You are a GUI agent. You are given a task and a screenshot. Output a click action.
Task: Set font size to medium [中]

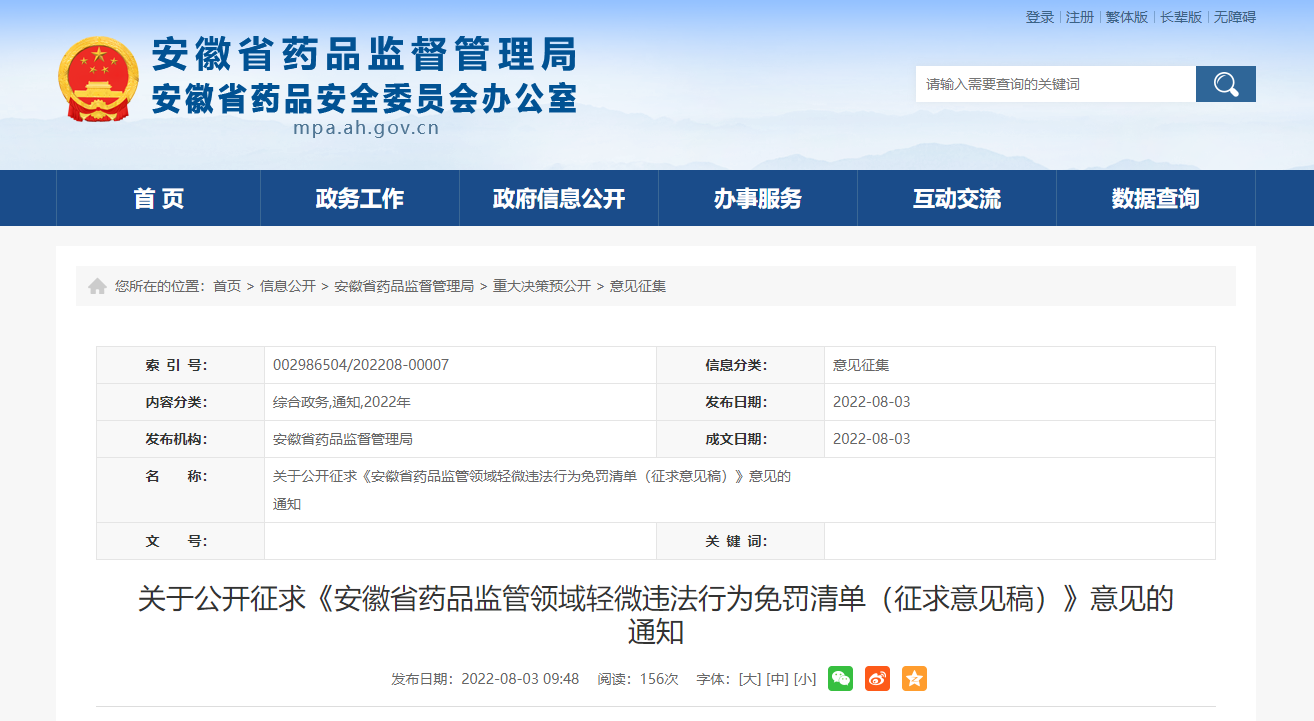click(777, 679)
